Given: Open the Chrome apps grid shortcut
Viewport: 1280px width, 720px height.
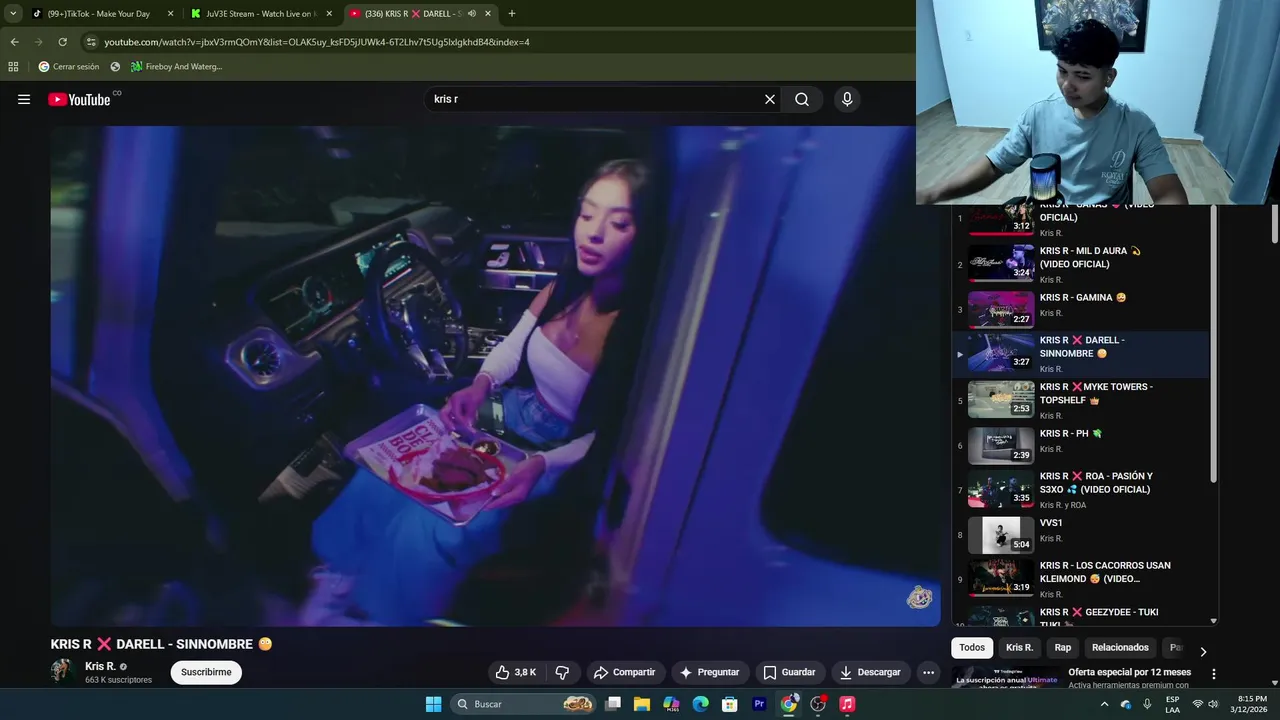Looking at the screenshot, I should tap(13, 67).
